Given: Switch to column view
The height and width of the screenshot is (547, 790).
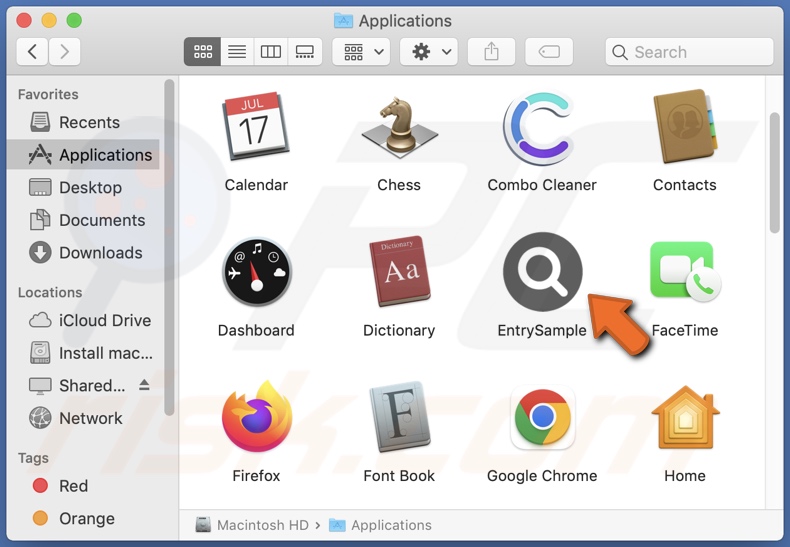Looking at the screenshot, I should (271, 51).
